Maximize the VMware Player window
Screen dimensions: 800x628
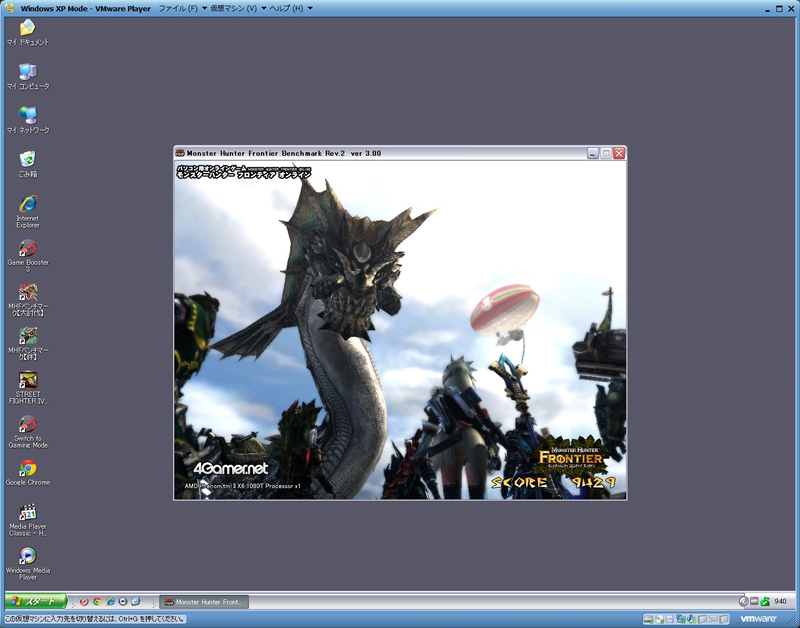click(779, 9)
